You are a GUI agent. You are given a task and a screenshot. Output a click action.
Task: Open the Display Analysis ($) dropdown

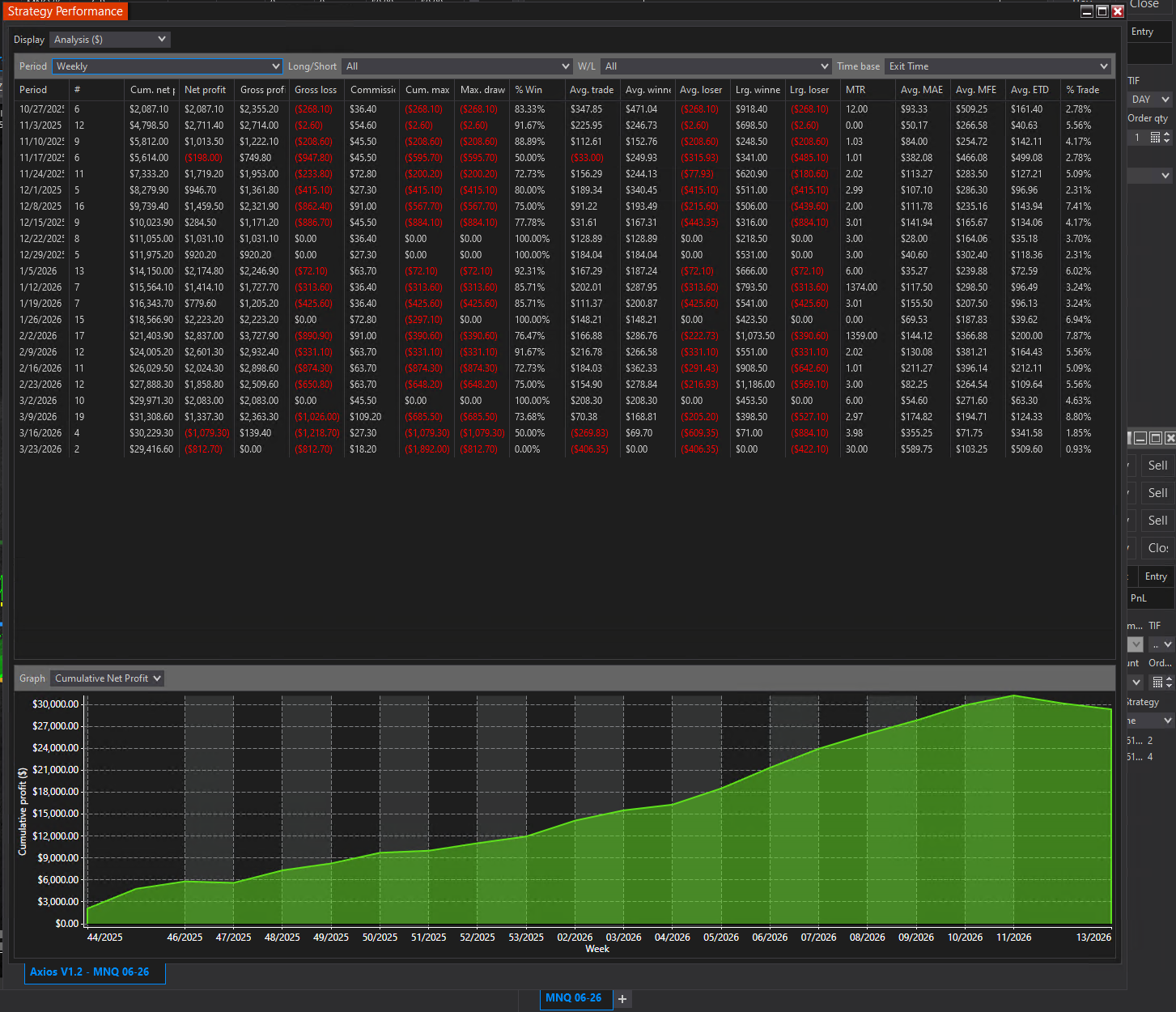coord(110,40)
